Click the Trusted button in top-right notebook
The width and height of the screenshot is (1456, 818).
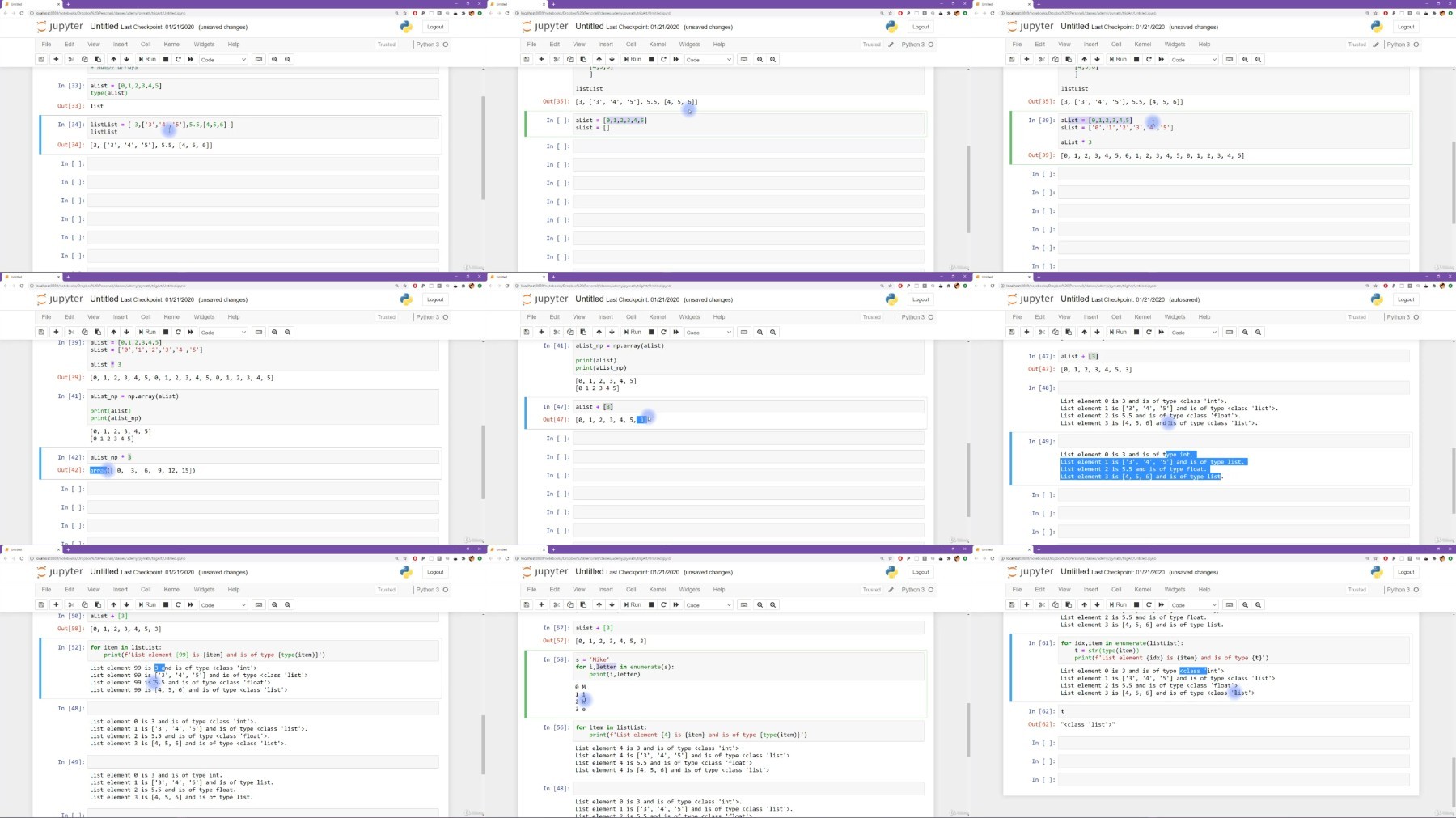1357,45
